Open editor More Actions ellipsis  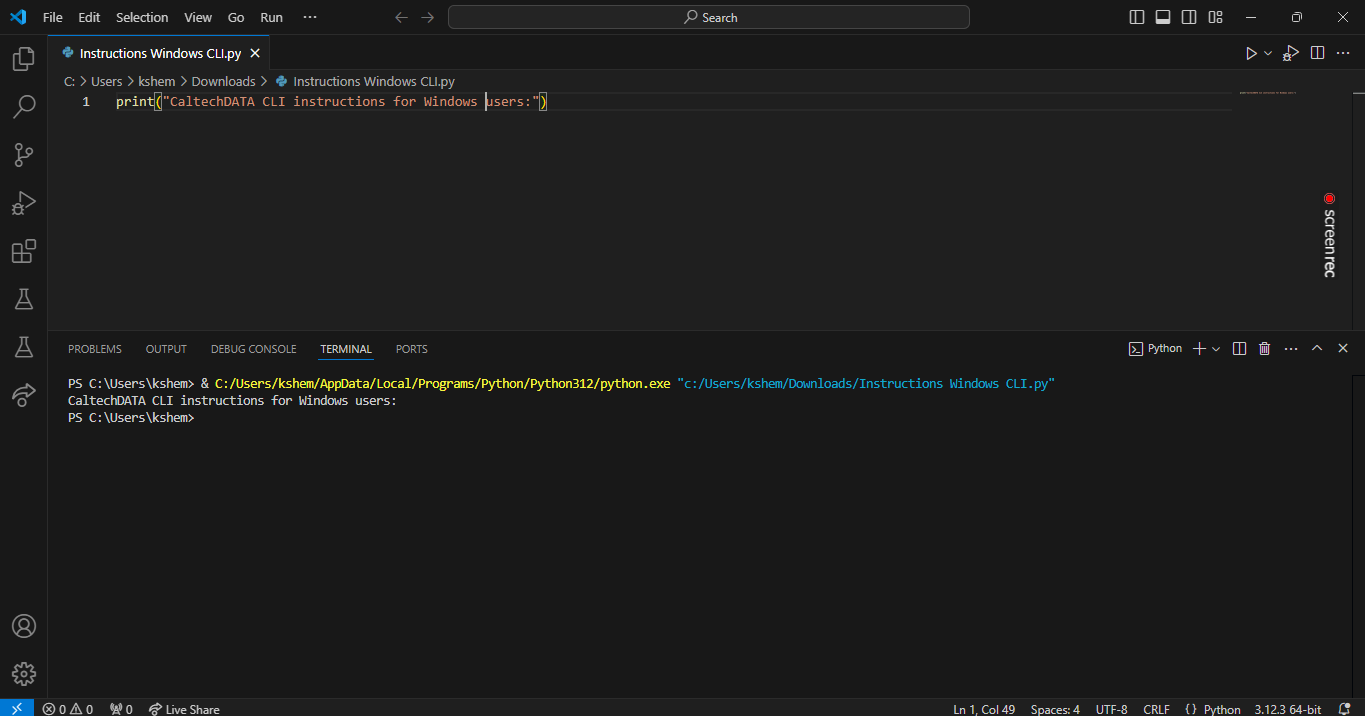(x=1343, y=53)
